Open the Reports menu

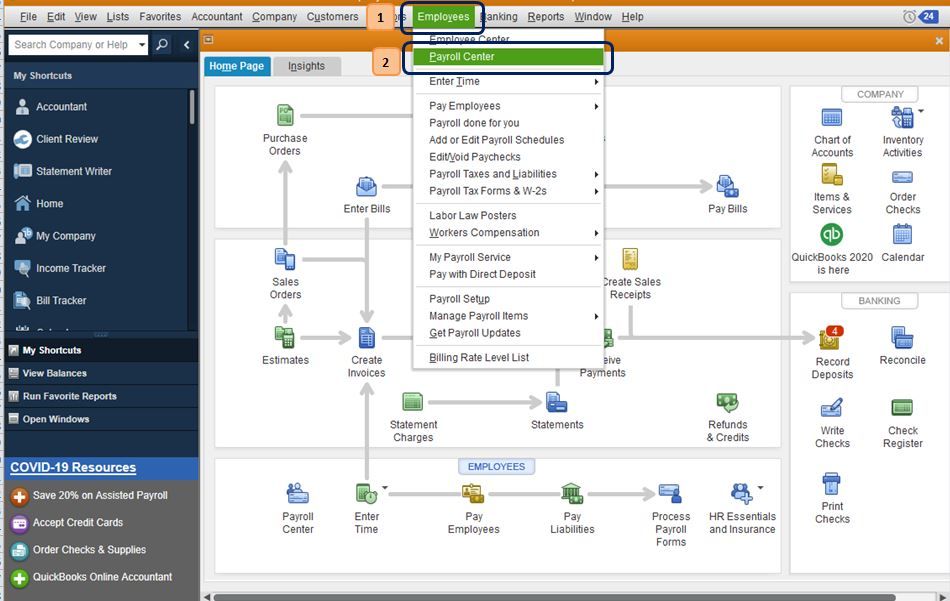545,17
